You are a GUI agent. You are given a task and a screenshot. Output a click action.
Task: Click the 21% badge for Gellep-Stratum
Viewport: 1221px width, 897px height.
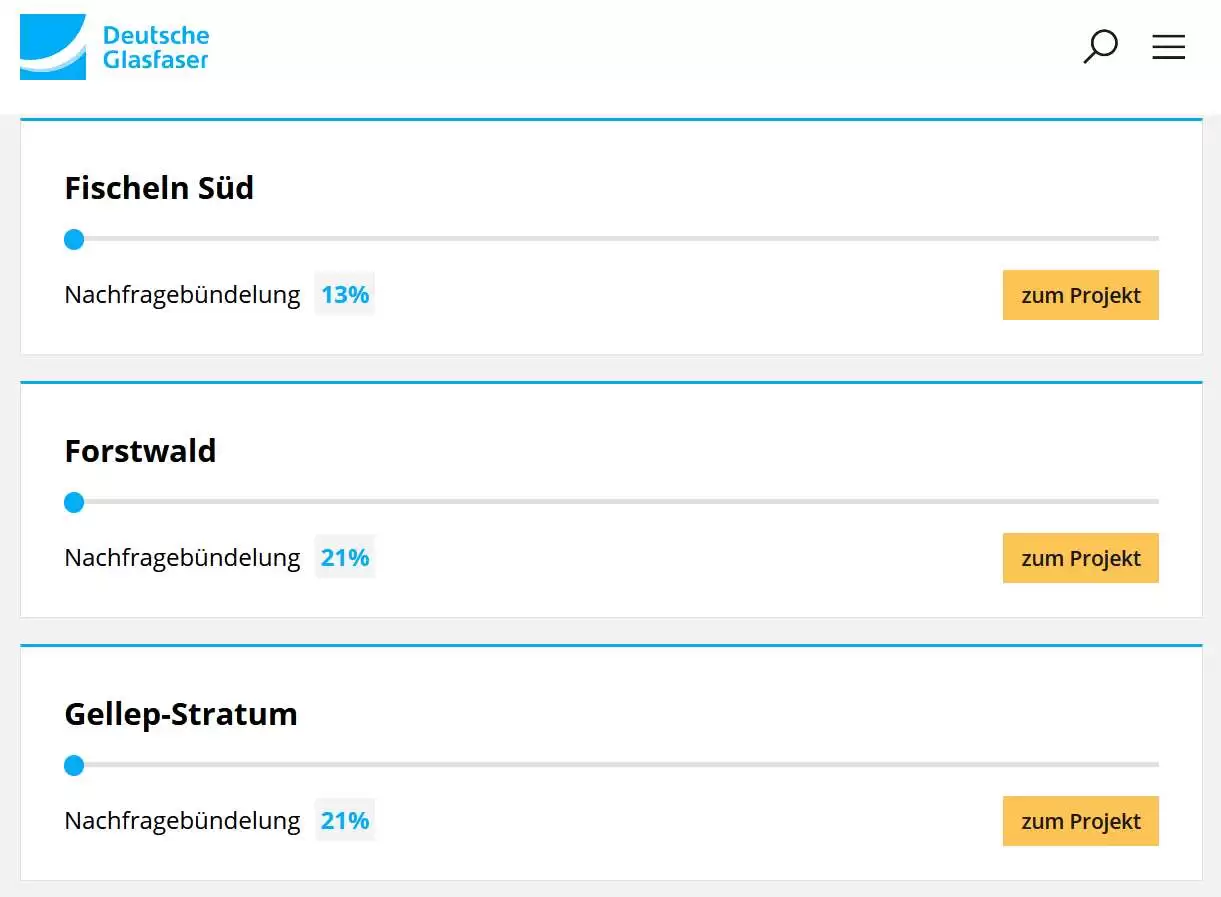(x=345, y=821)
